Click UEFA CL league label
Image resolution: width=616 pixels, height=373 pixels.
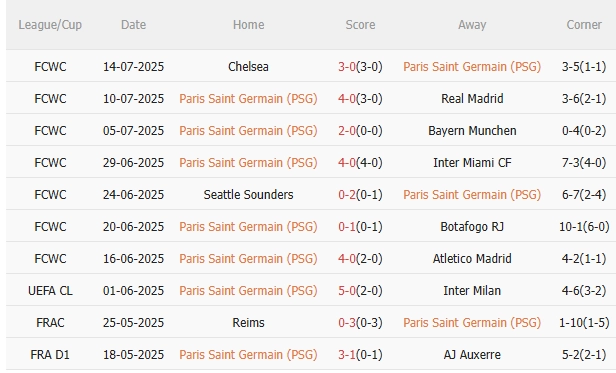point(50,290)
